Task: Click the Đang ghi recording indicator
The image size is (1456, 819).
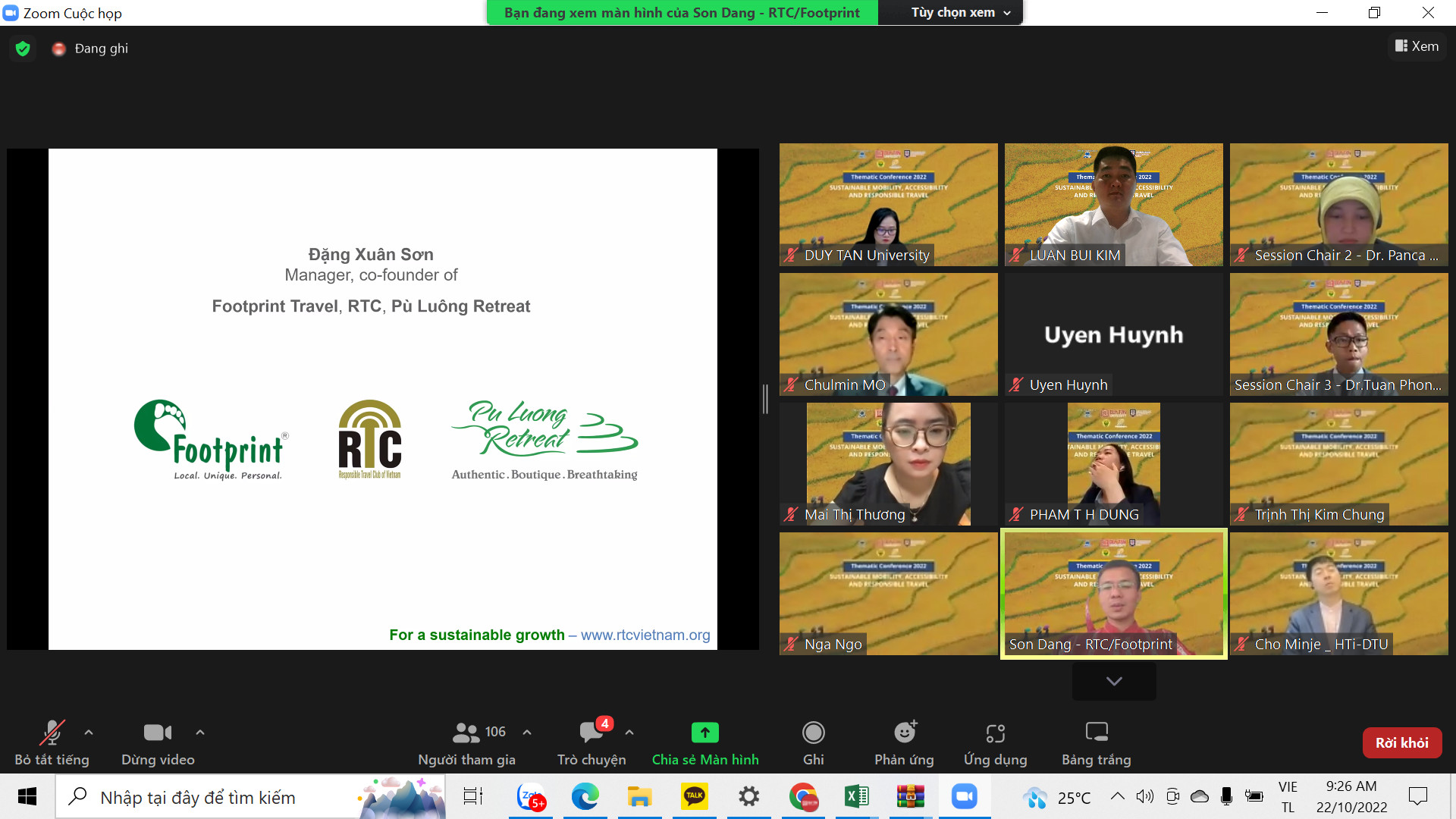Action: point(90,49)
